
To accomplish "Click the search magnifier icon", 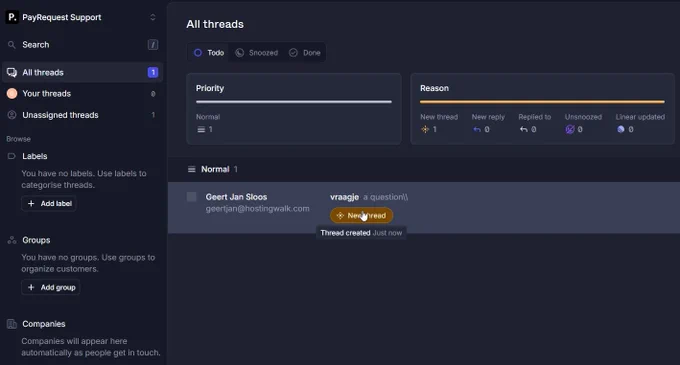I will (12, 45).
